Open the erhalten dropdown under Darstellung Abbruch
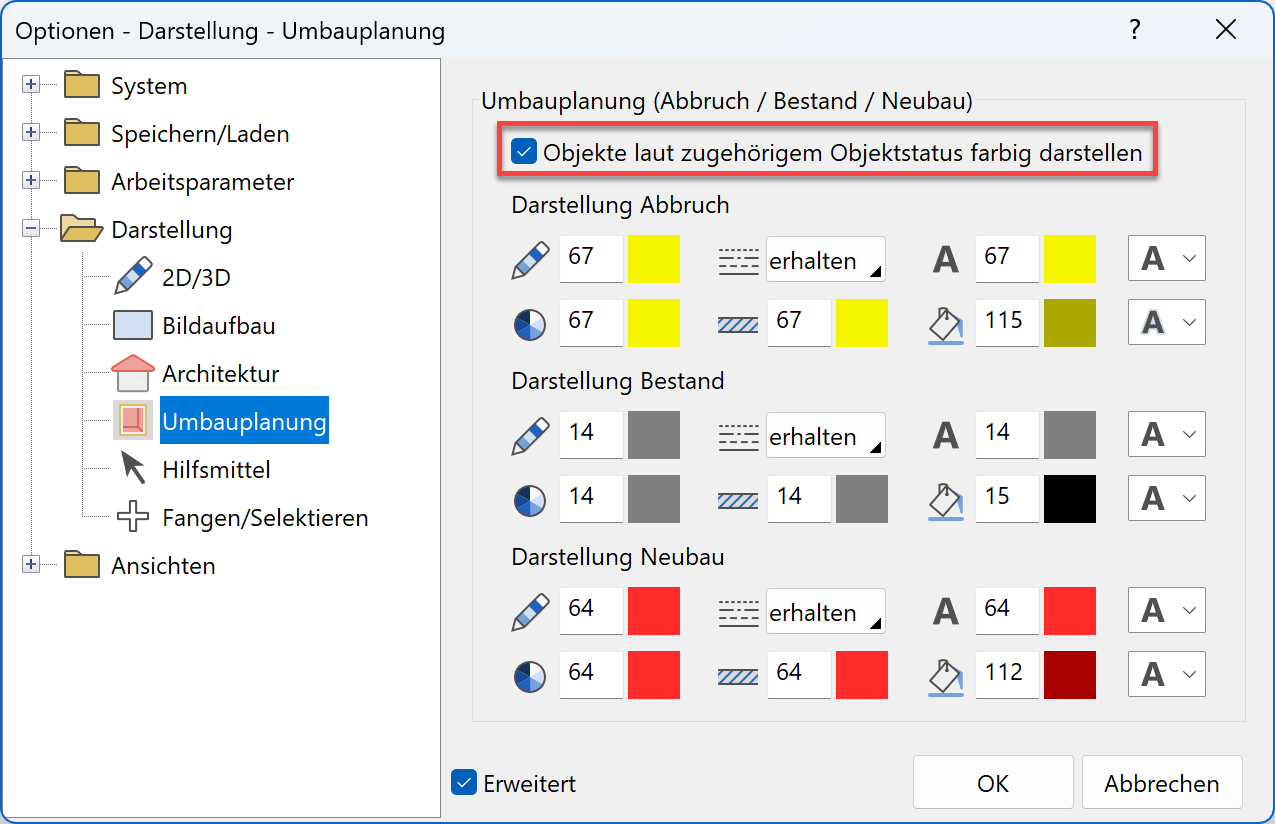This screenshot has width=1275, height=824. pos(825,258)
